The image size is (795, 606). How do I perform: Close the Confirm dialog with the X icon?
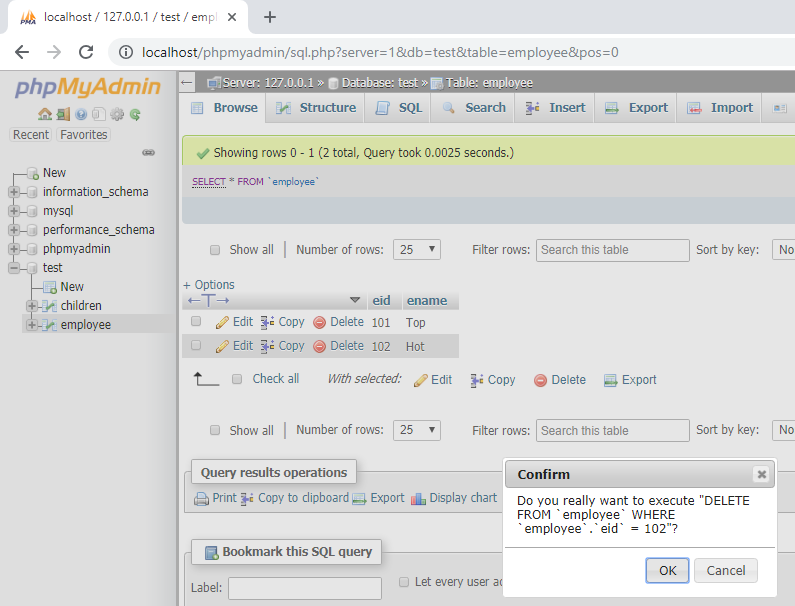(x=761, y=474)
